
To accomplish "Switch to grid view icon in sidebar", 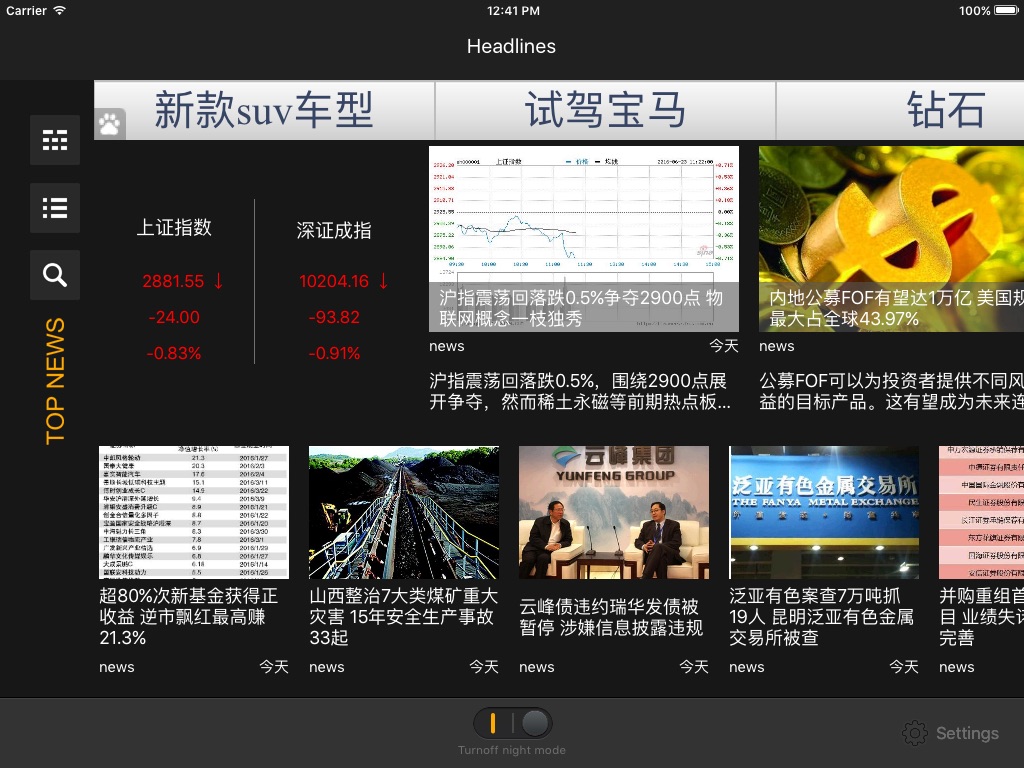I will coord(55,140).
